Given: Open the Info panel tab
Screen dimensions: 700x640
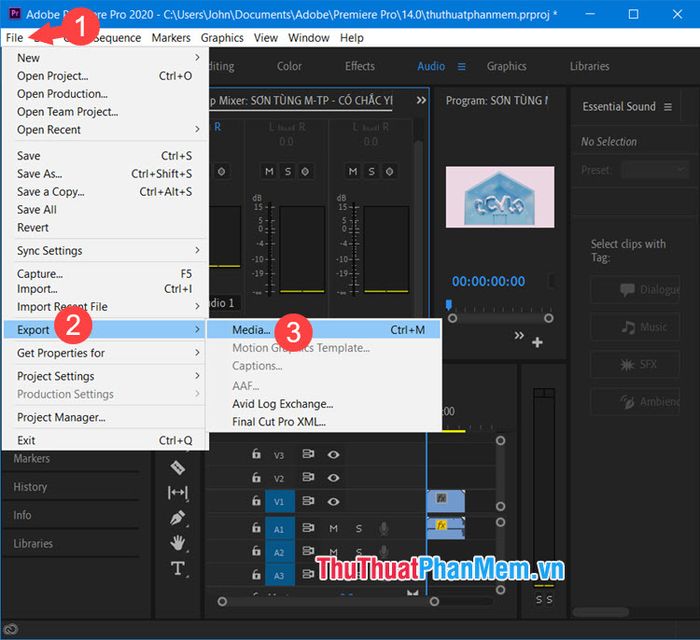Looking at the screenshot, I should click(22, 515).
